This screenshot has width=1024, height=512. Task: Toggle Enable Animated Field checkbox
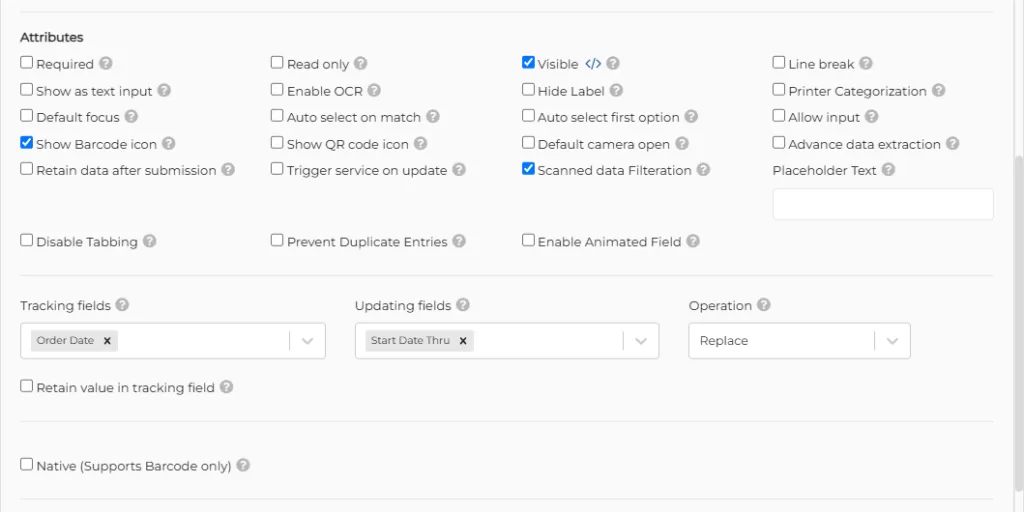pyautogui.click(x=528, y=240)
